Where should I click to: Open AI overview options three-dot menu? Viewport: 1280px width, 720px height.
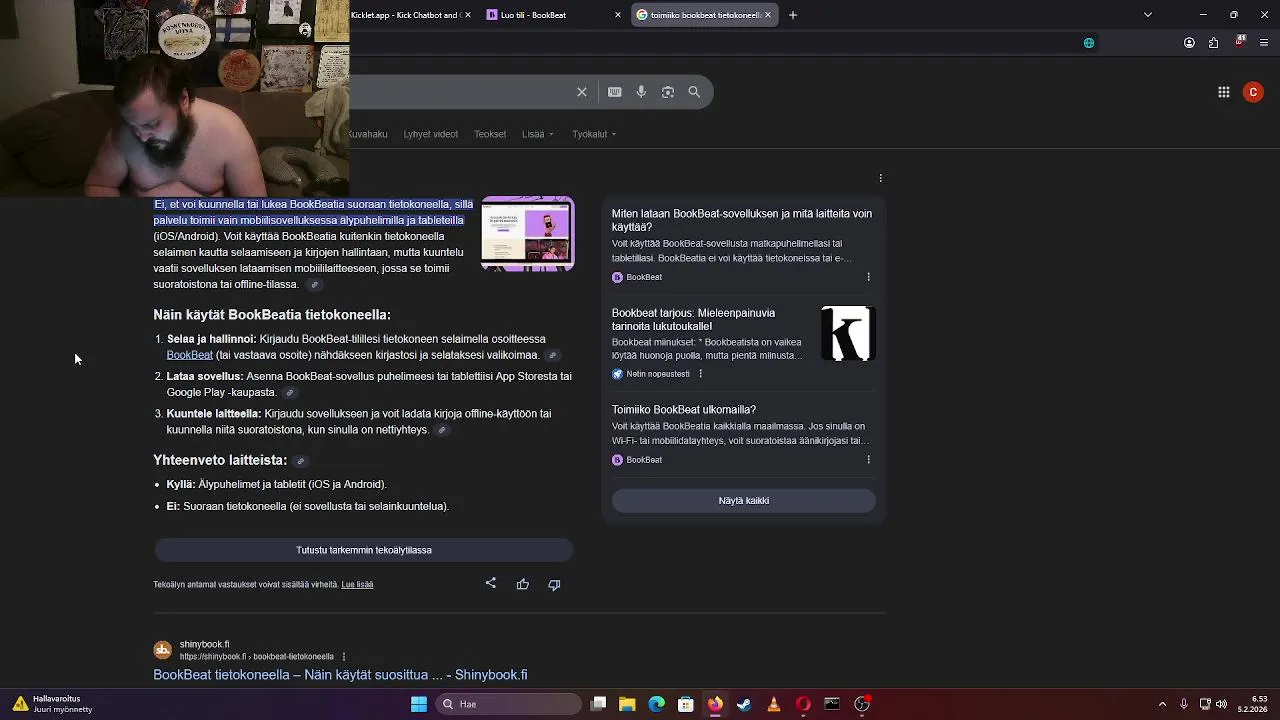pyautogui.click(x=880, y=178)
